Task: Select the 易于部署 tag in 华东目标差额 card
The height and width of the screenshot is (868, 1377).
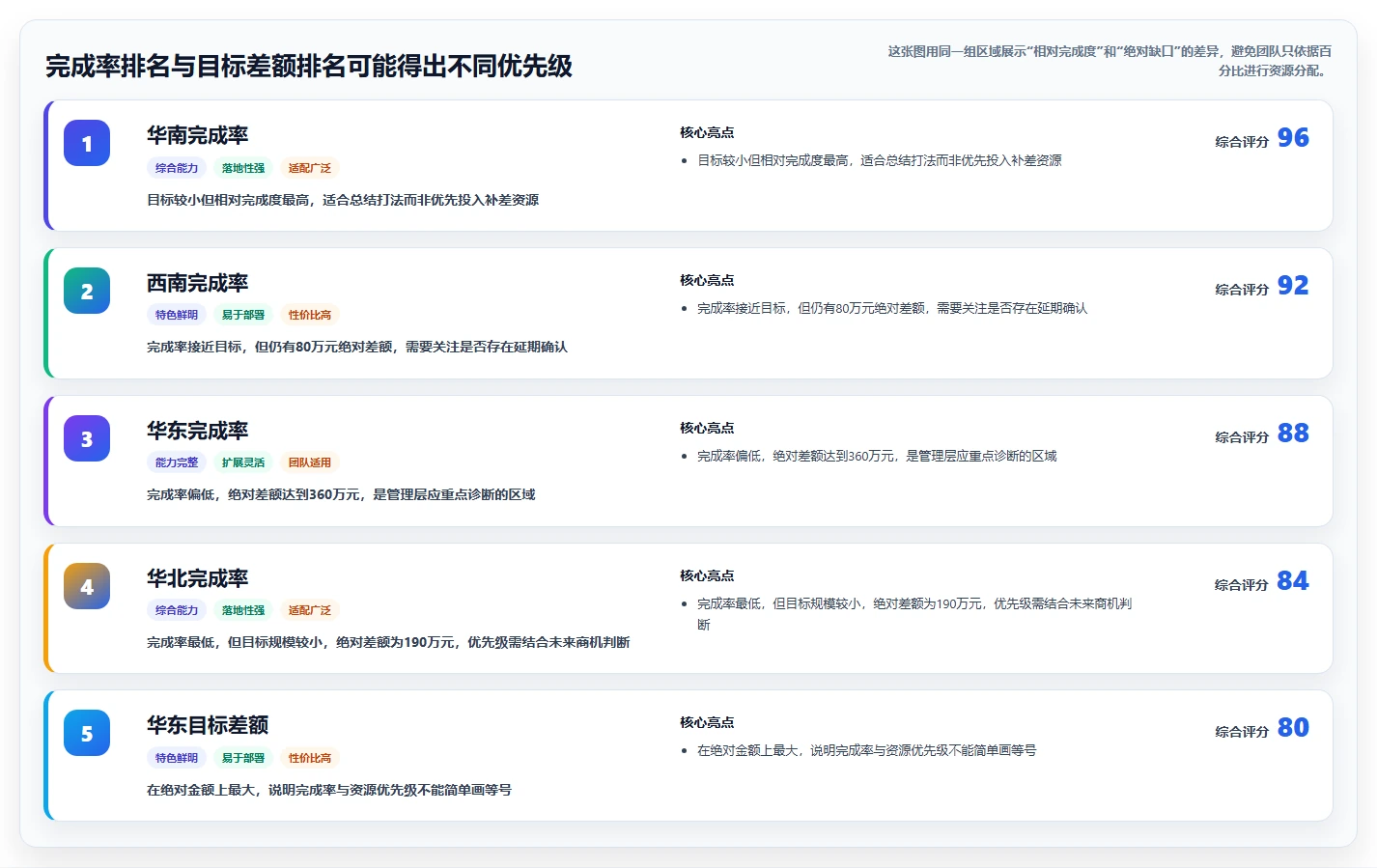Action: (243, 758)
